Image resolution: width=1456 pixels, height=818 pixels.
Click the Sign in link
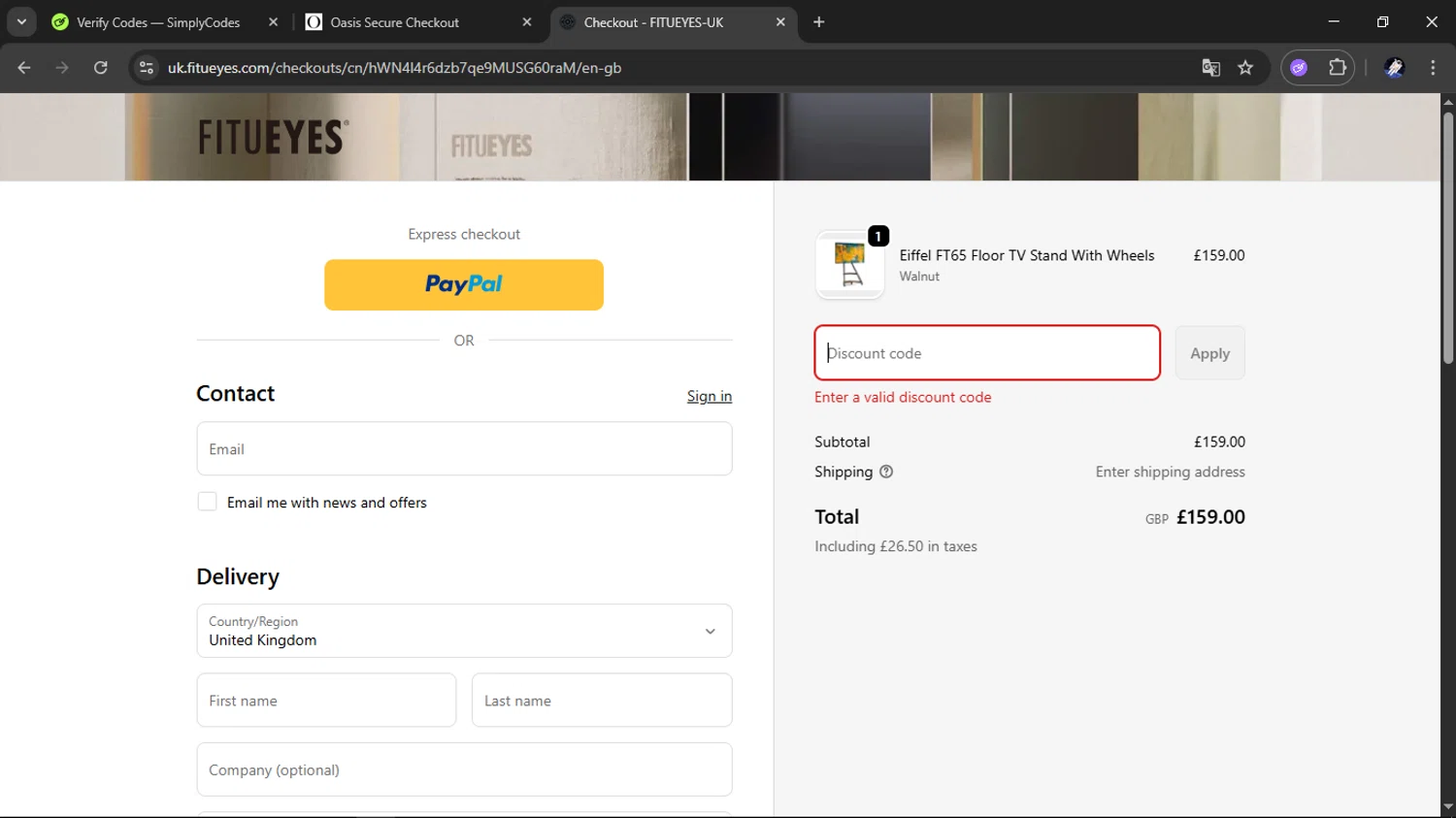(710, 396)
